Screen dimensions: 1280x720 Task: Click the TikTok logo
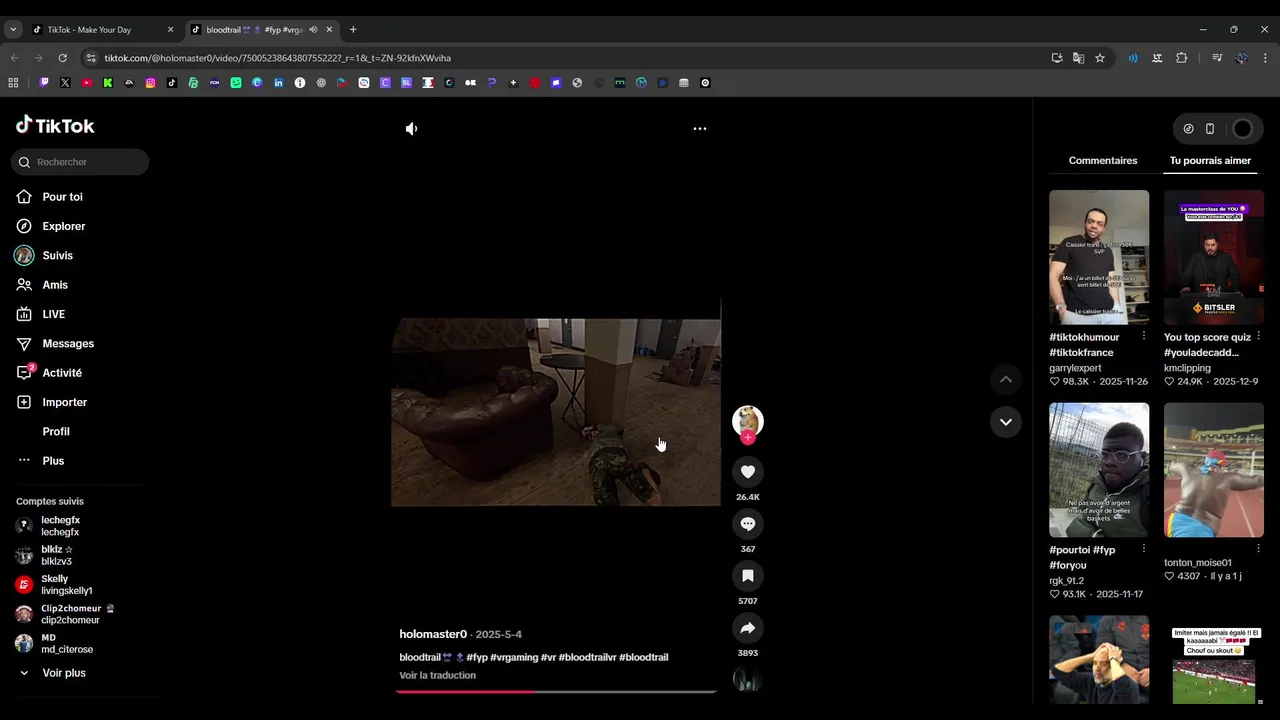click(x=55, y=125)
